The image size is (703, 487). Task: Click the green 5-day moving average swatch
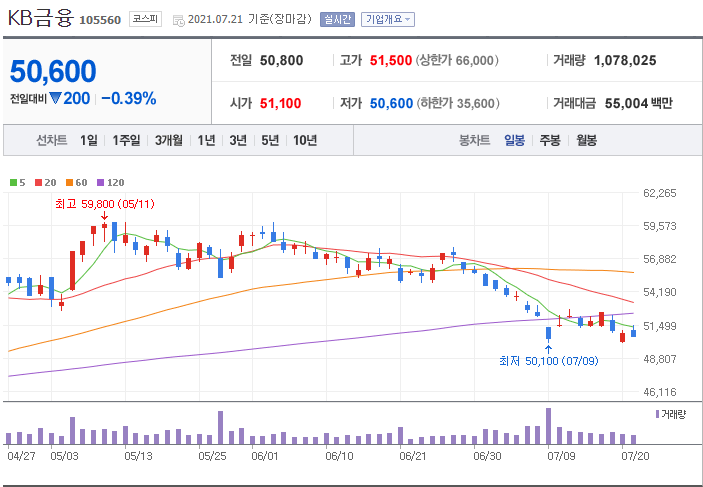[x=13, y=183]
